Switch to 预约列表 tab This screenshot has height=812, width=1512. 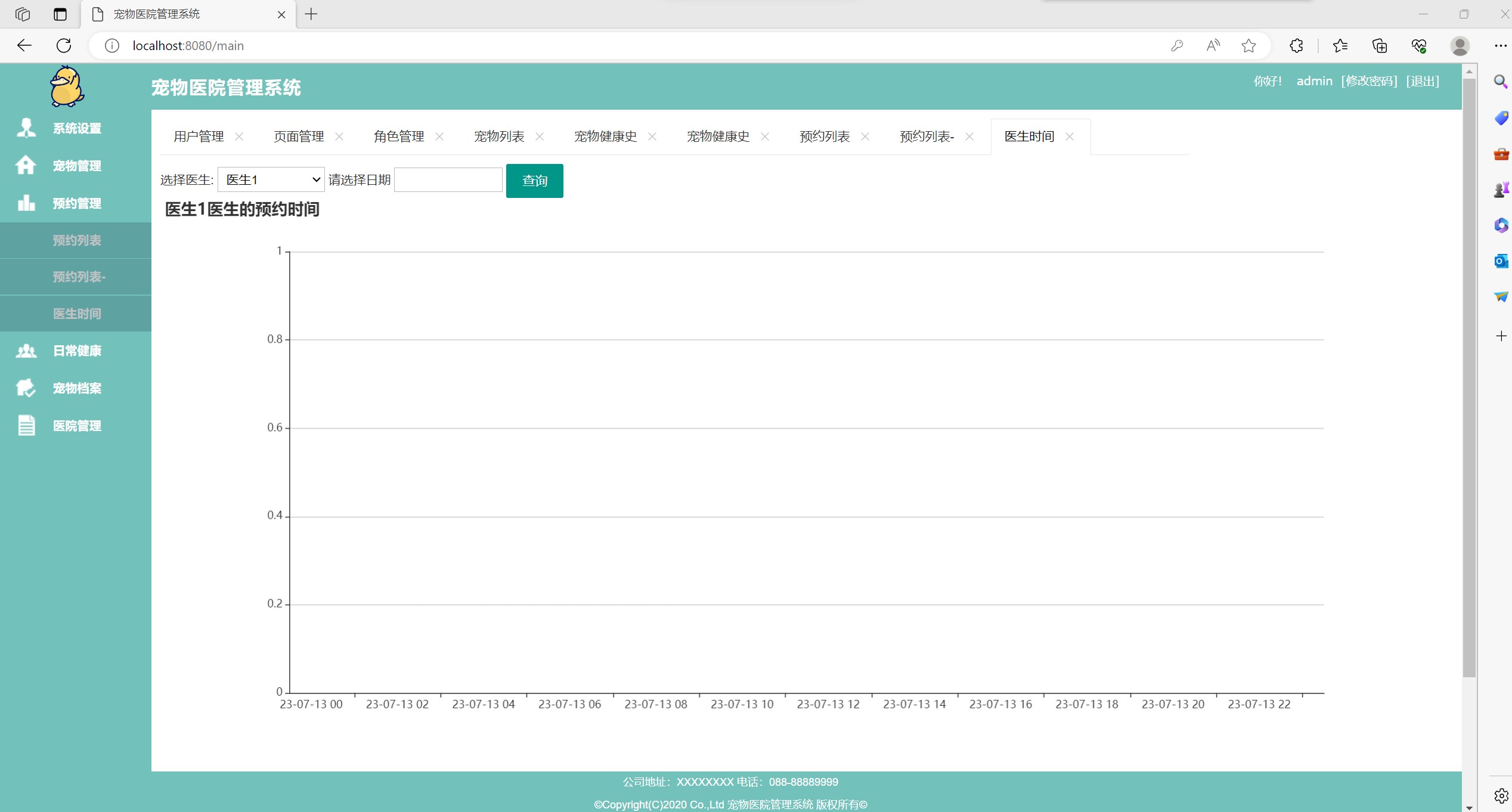coord(825,137)
